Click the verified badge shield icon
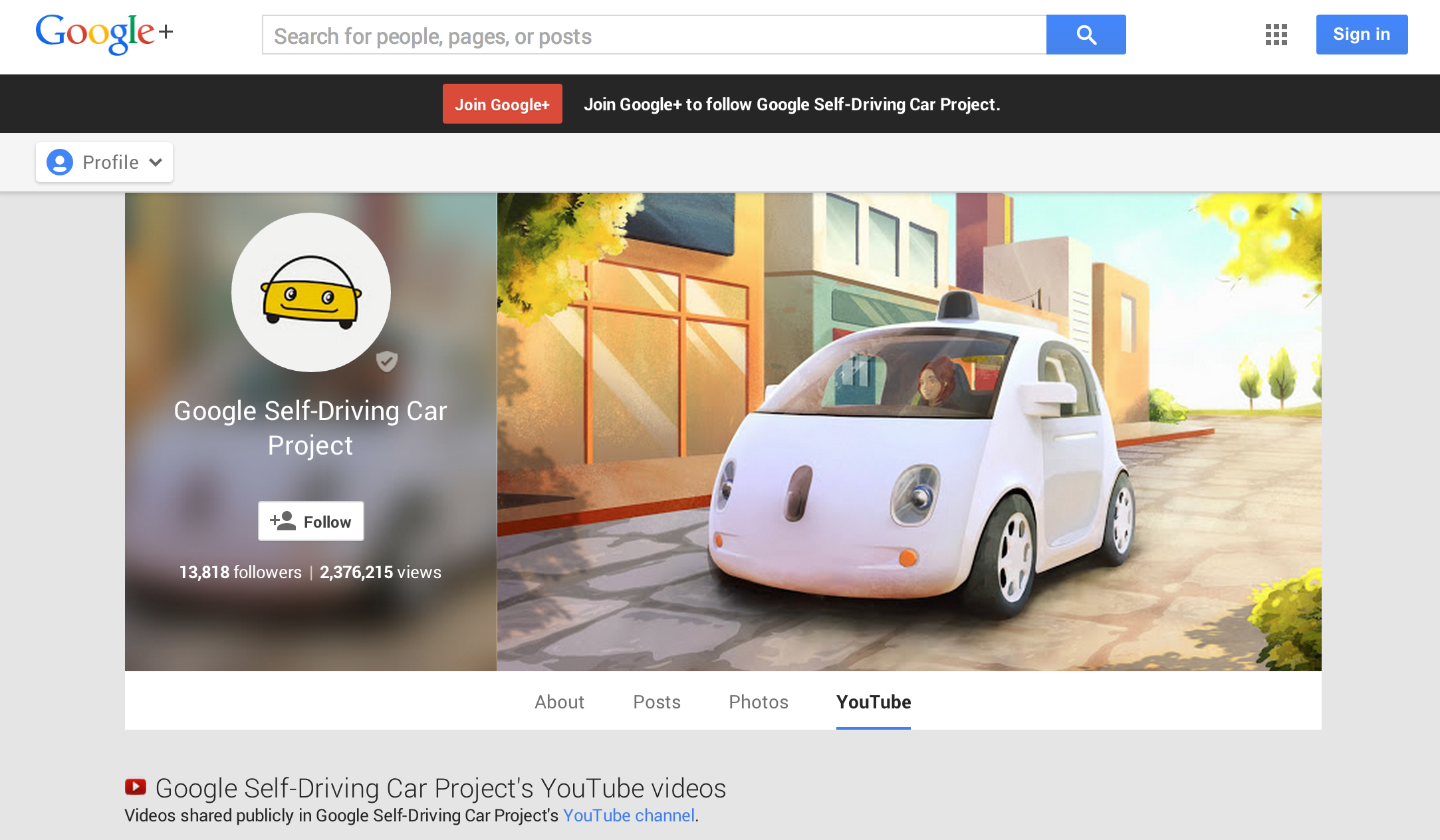The width and height of the screenshot is (1440, 840). pos(386,361)
